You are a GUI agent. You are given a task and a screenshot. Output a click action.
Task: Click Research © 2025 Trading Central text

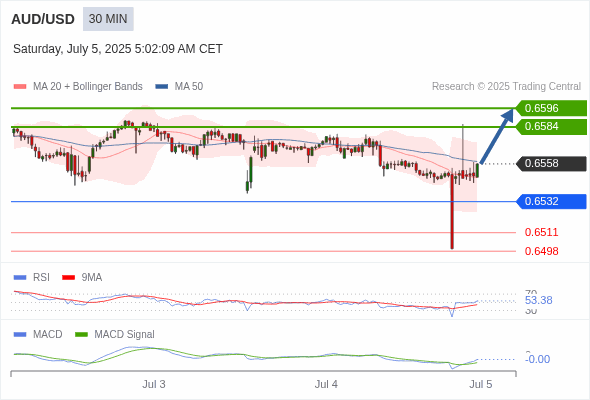[x=506, y=87]
